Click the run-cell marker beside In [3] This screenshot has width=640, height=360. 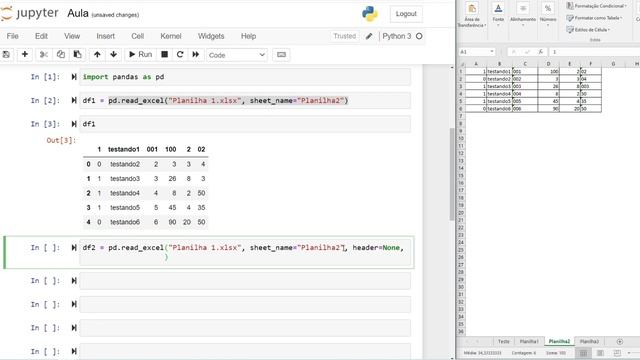tap(74, 124)
